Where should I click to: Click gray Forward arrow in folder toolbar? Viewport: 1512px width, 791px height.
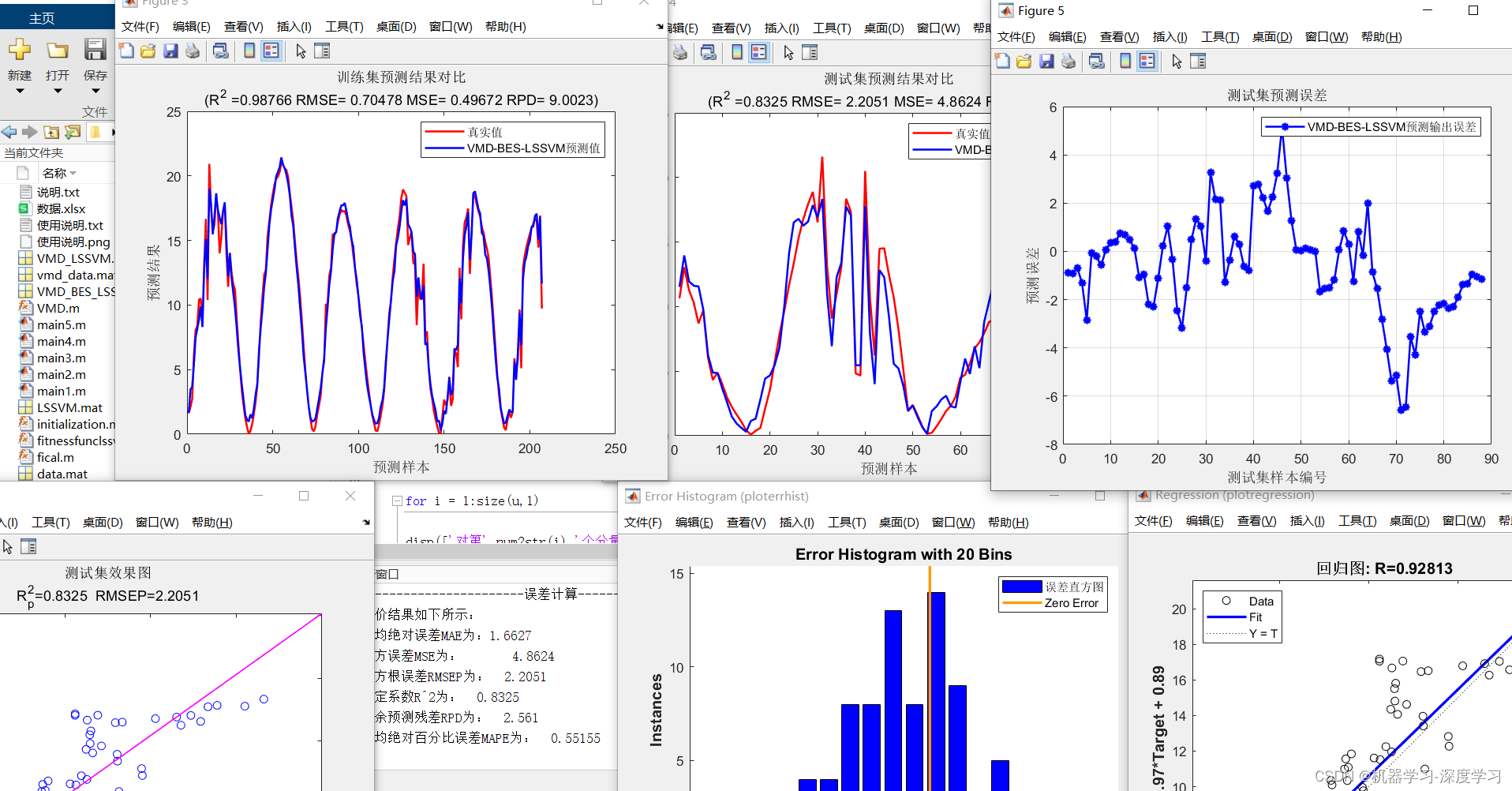pos(29,132)
